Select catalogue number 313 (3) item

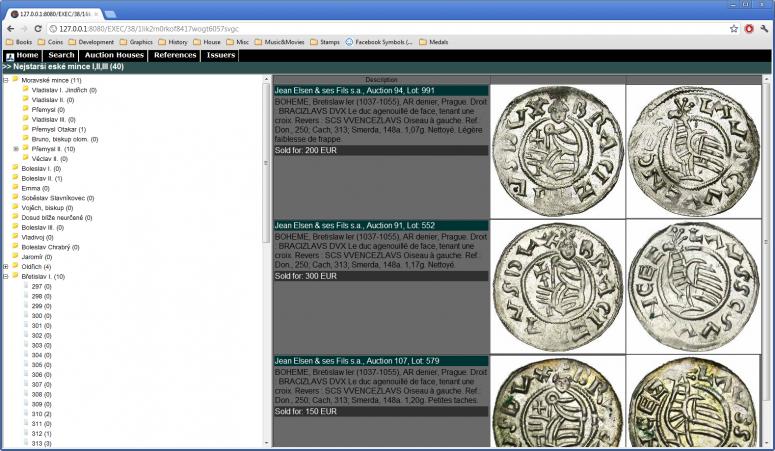(x=42, y=444)
